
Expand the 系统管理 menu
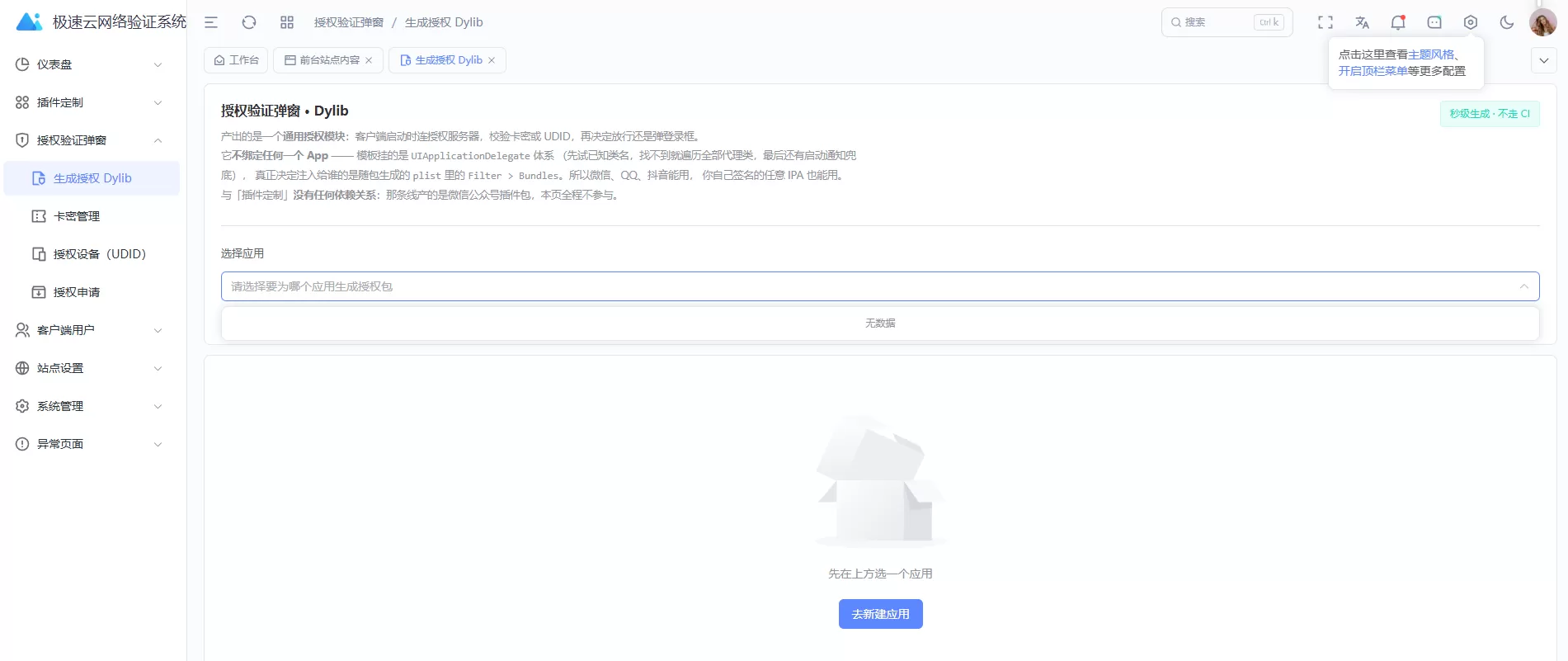[90, 406]
